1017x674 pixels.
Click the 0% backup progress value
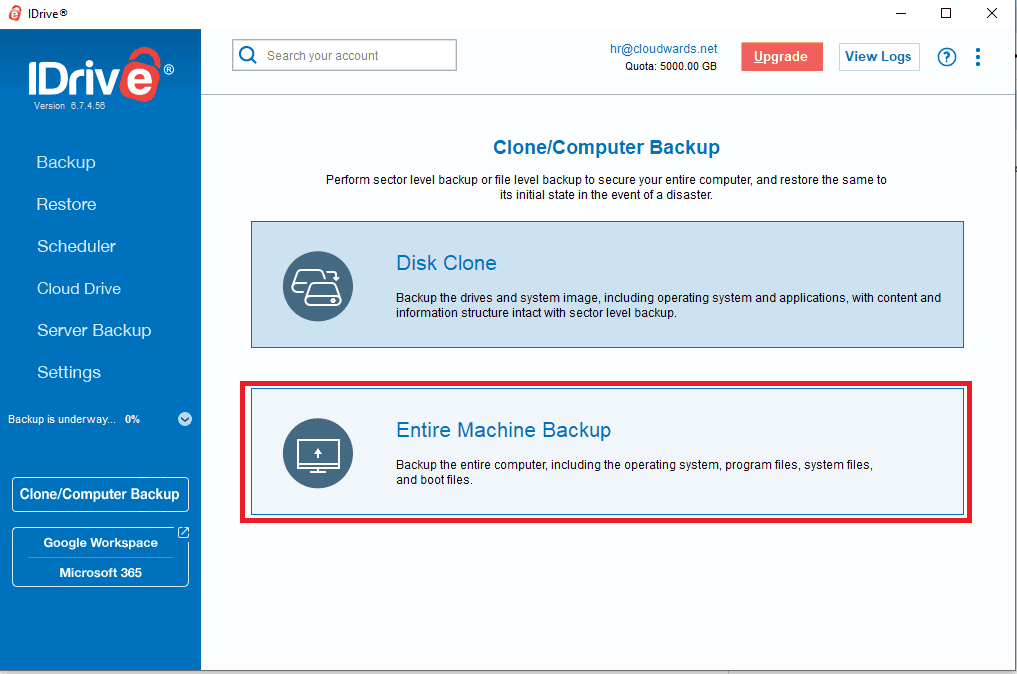132,419
